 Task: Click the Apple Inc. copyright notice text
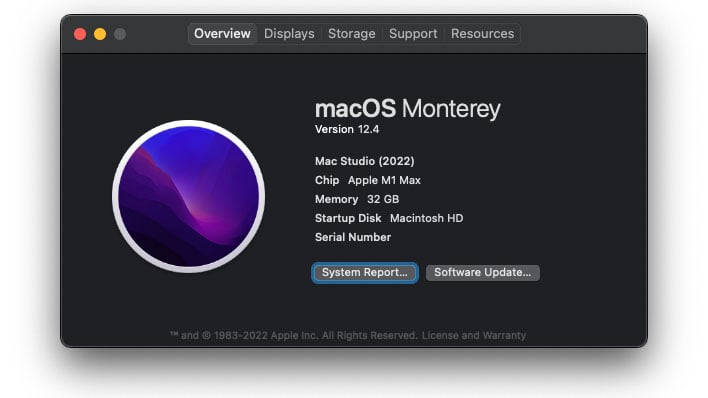(x=293, y=335)
